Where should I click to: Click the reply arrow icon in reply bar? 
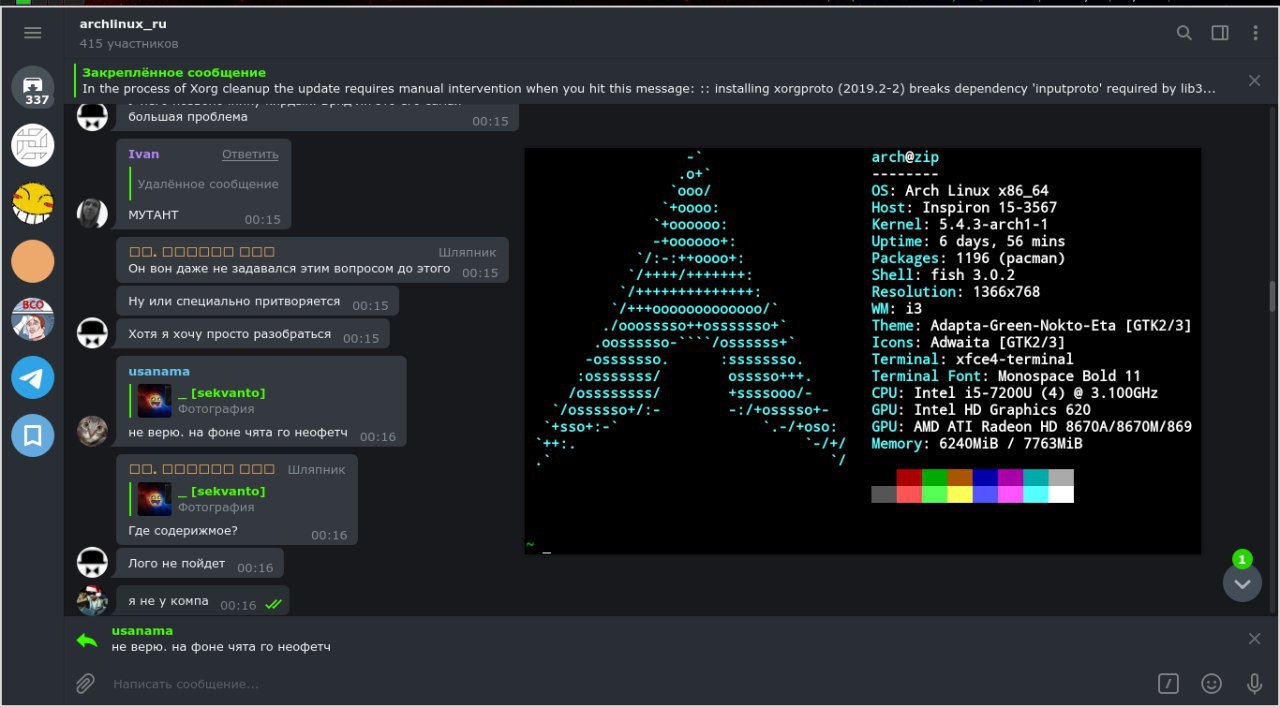click(87, 640)
